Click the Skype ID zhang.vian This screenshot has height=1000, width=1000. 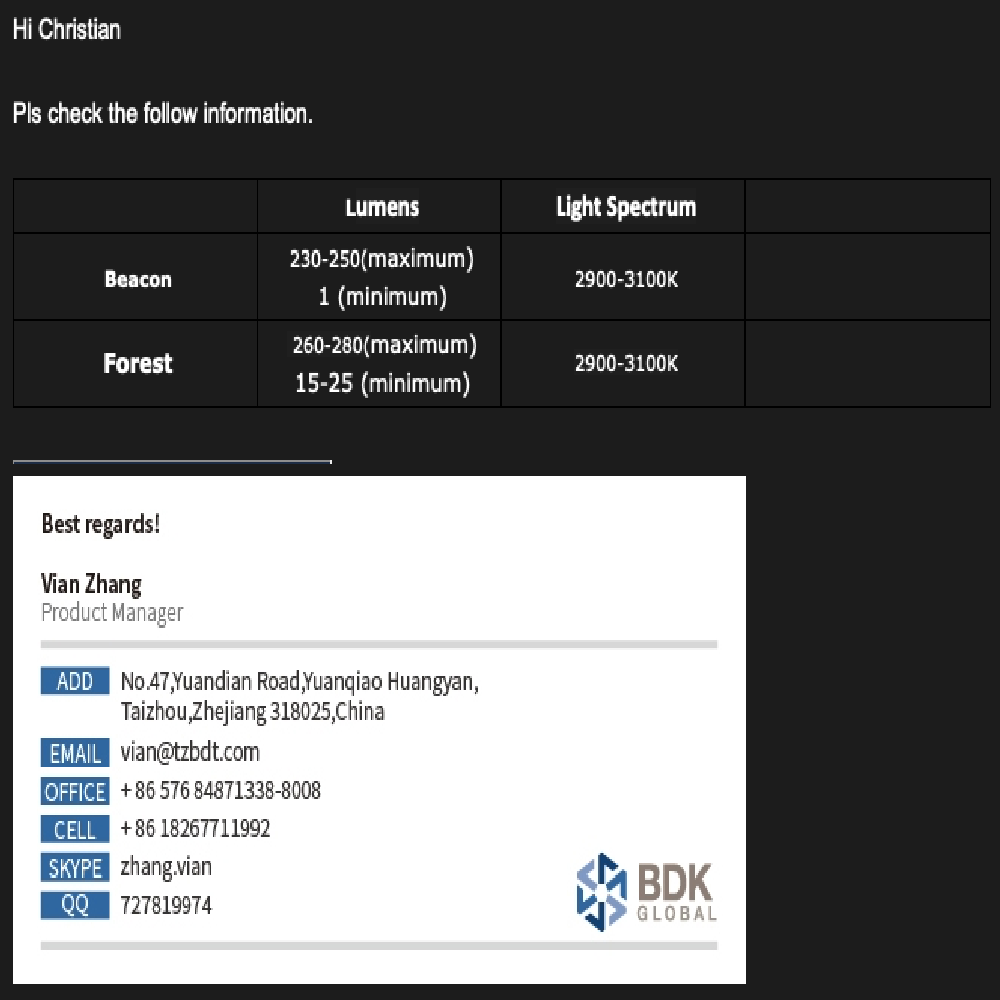[166, 867]
